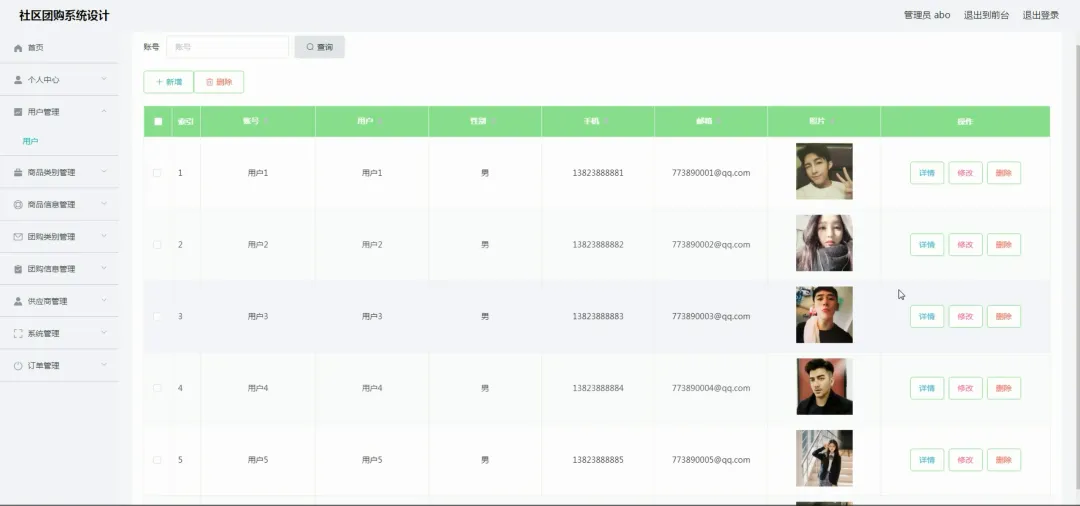
Task: Click email 773890004@qq.com
Action: pos(711,388)
